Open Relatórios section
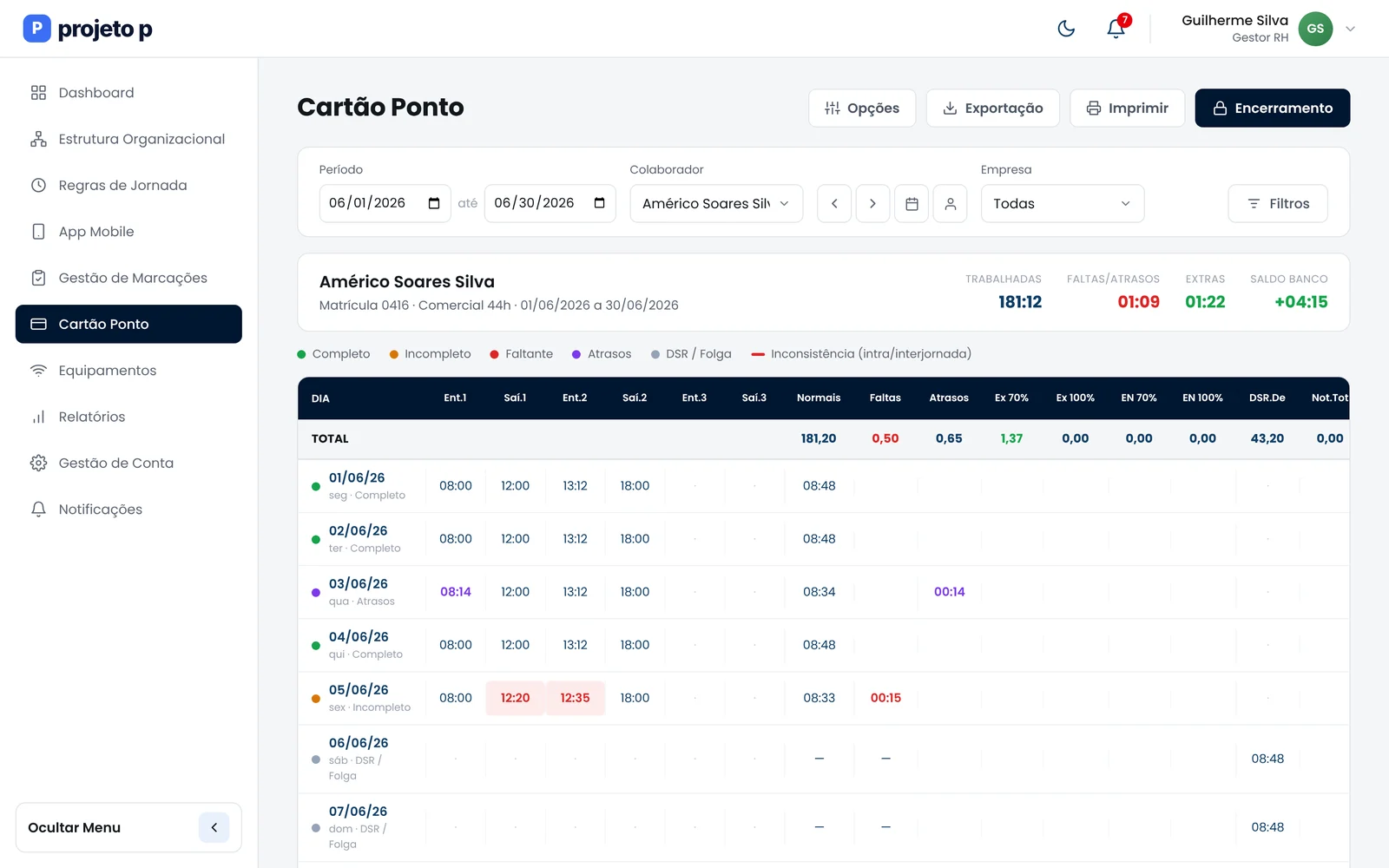 click(128, 417)
